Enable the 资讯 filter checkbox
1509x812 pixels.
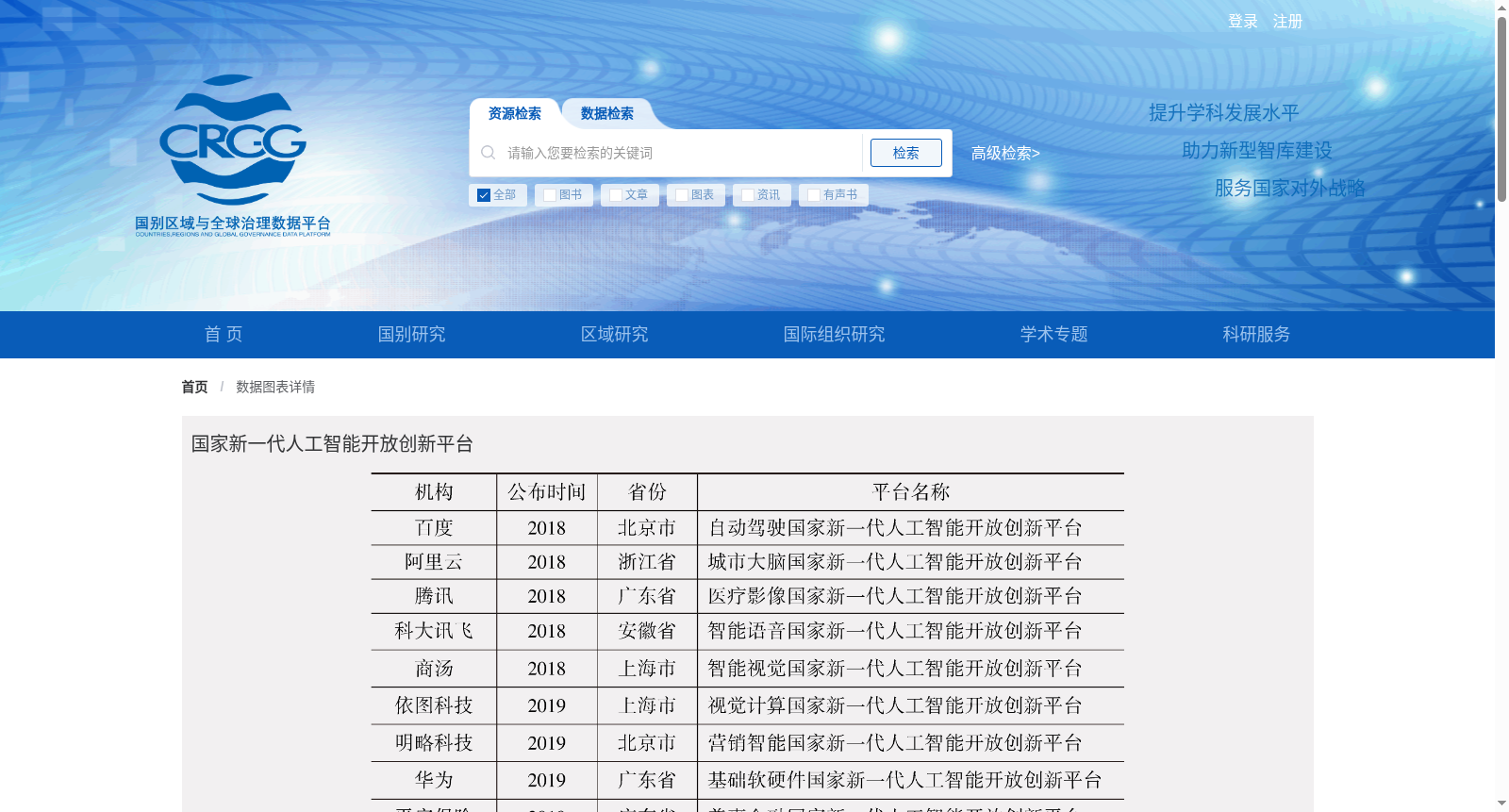click(x=748, y=195)
